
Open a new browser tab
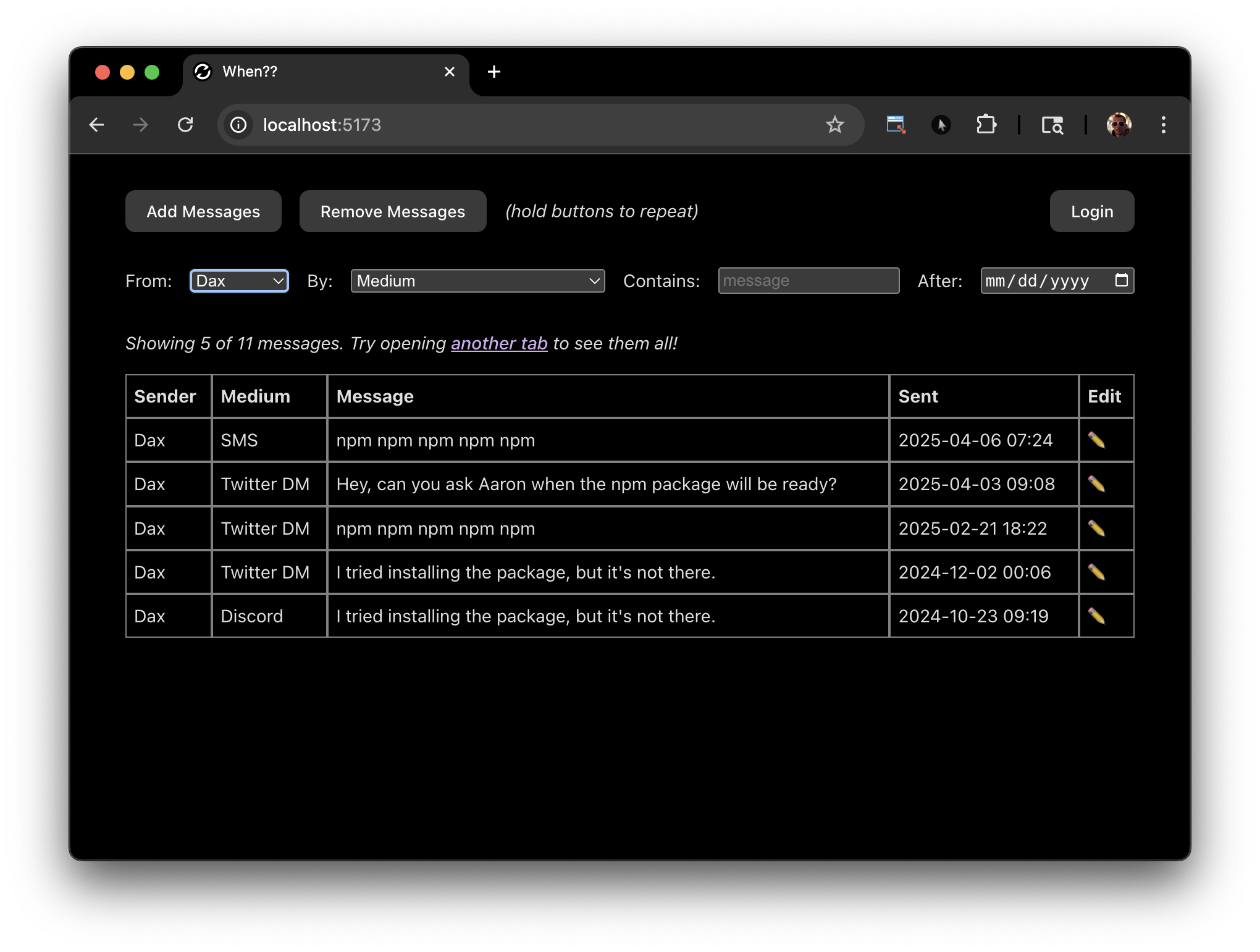pos(493,72)
